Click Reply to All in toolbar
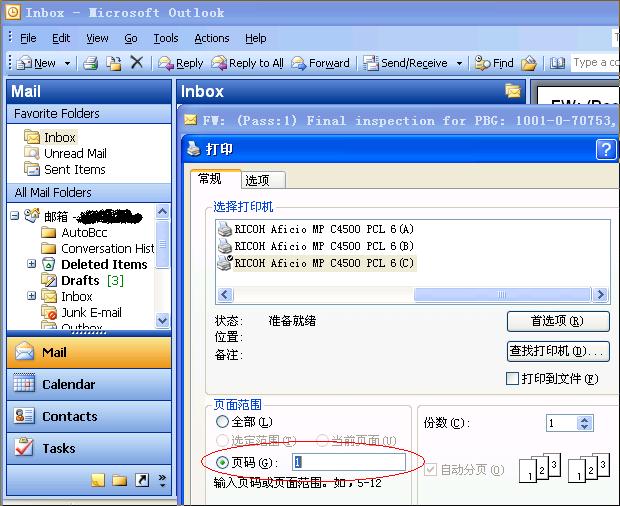Image resolution: width=620 pixels, height=506 pixels. [248, 63]
